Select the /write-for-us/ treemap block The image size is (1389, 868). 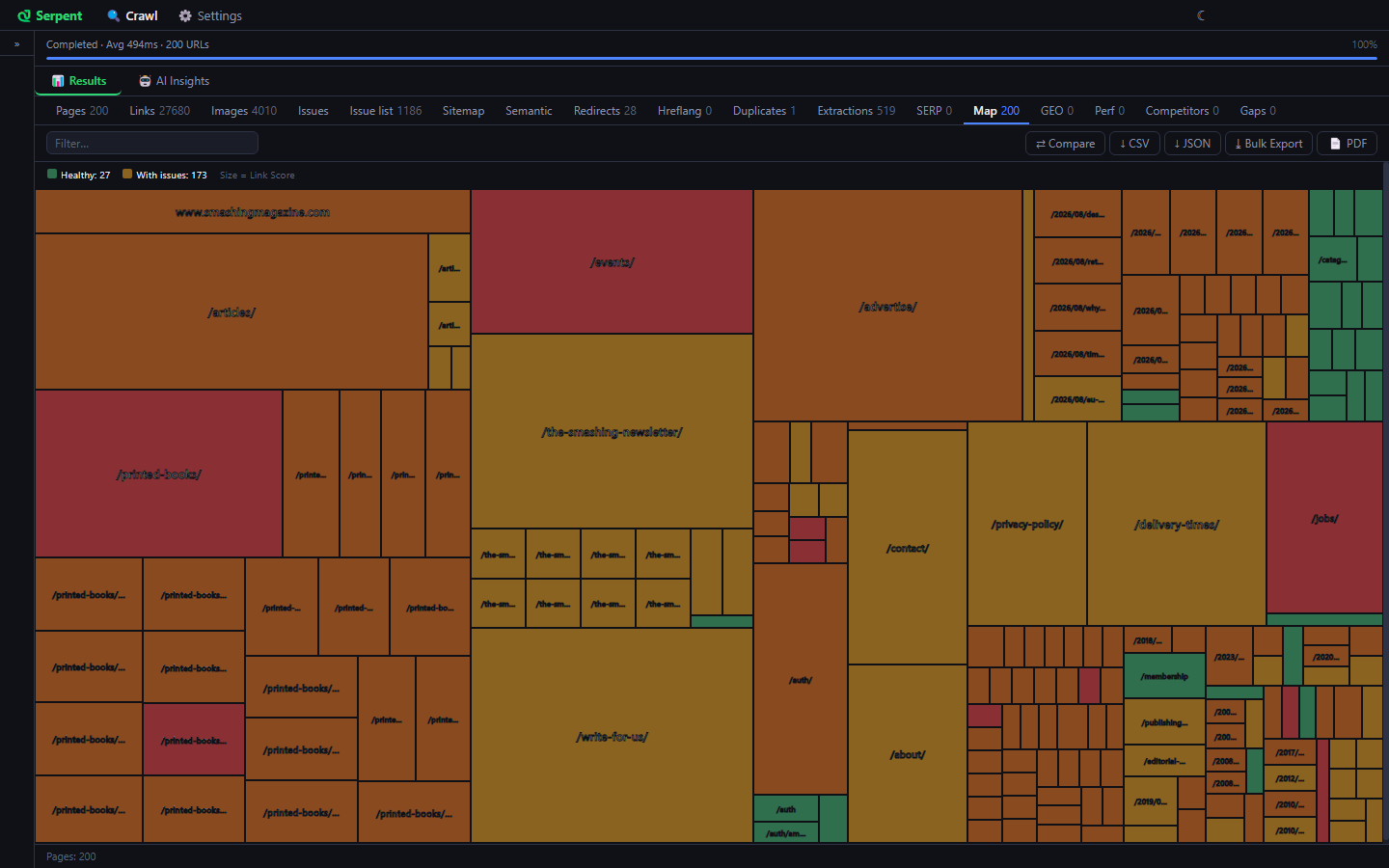click(x=612, y=736)
